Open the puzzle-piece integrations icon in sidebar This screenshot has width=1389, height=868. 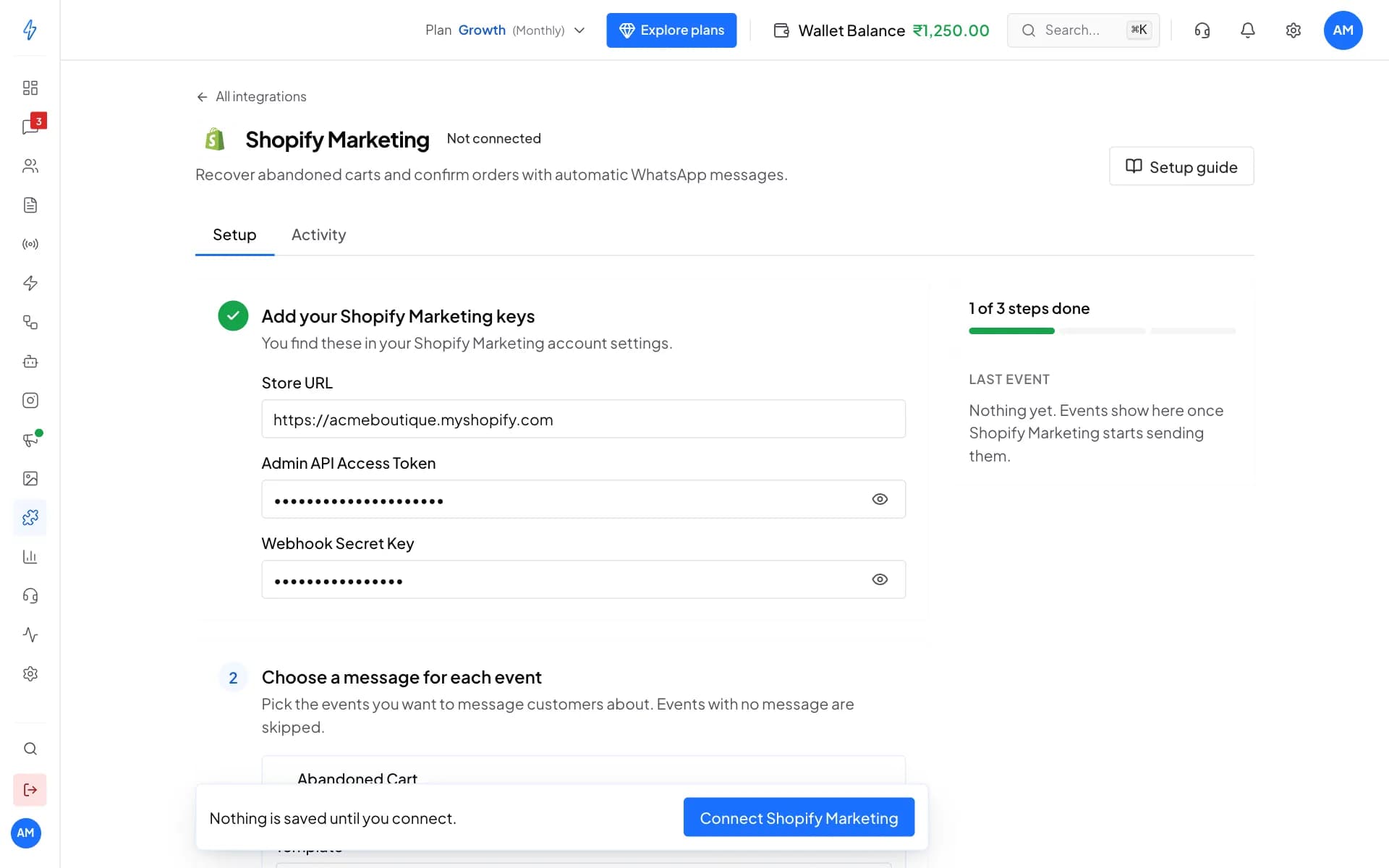pyautogui.click(x=30, y=517)
